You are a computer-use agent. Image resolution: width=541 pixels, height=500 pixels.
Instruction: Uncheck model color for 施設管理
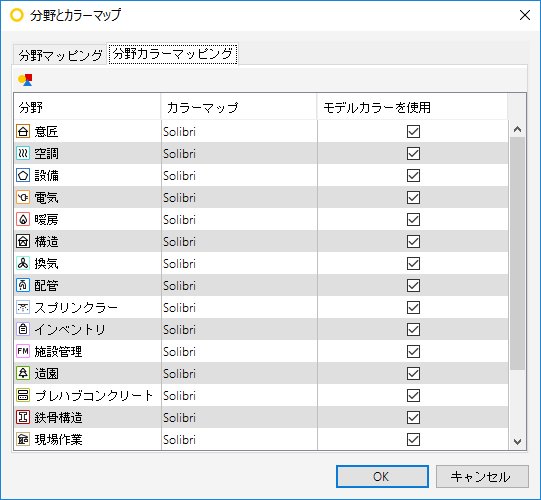(413, 351)
